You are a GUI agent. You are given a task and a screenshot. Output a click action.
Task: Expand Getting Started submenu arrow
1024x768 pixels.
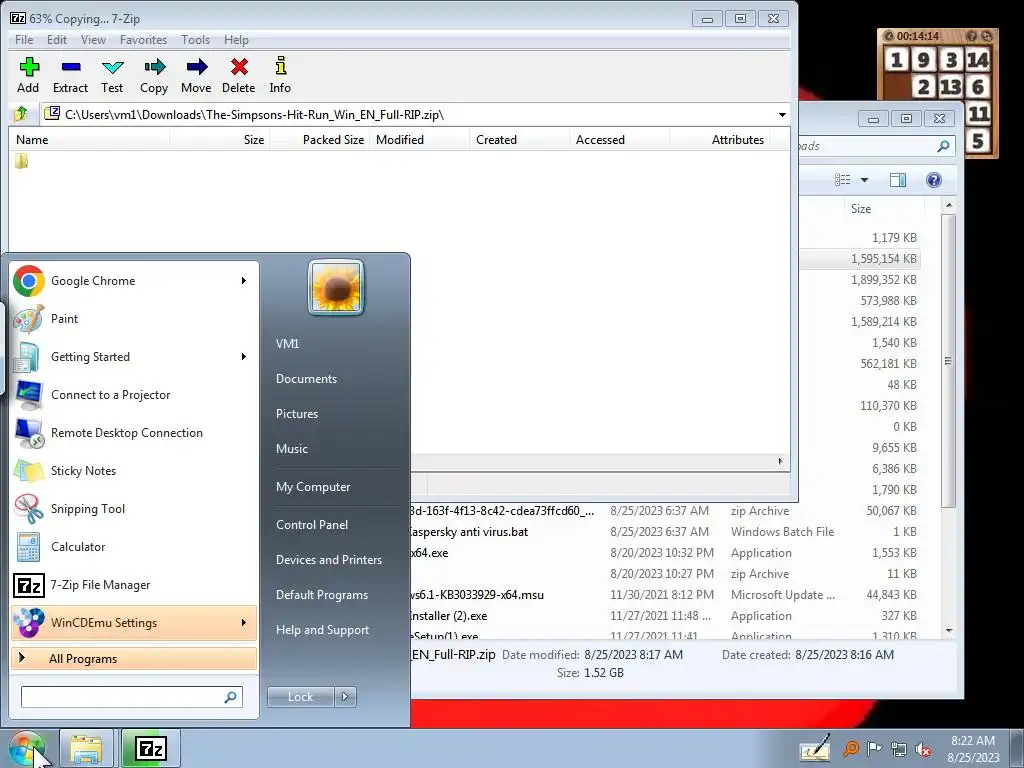pos(244,357)
